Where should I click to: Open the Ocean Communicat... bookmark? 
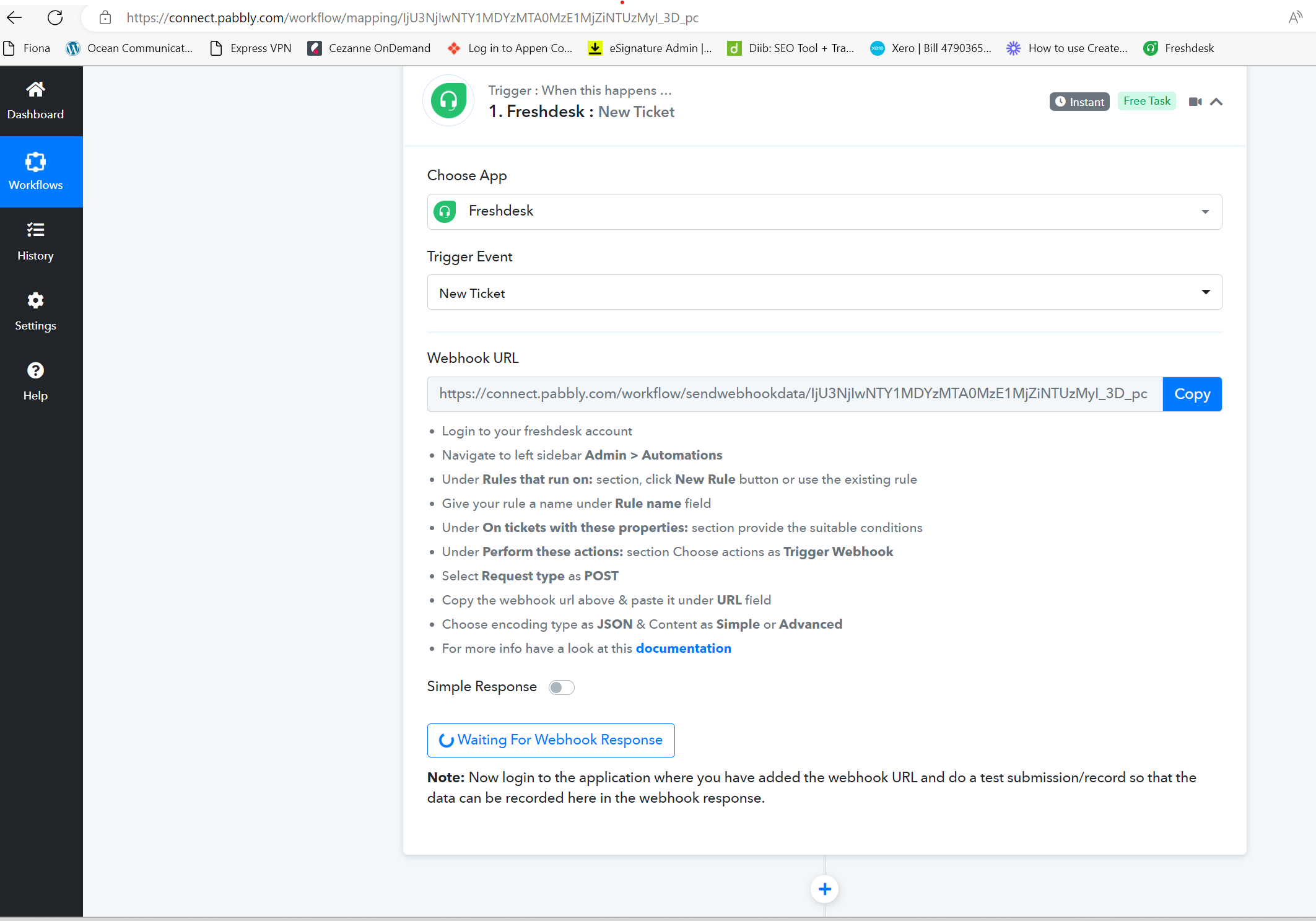pos(129,48)
